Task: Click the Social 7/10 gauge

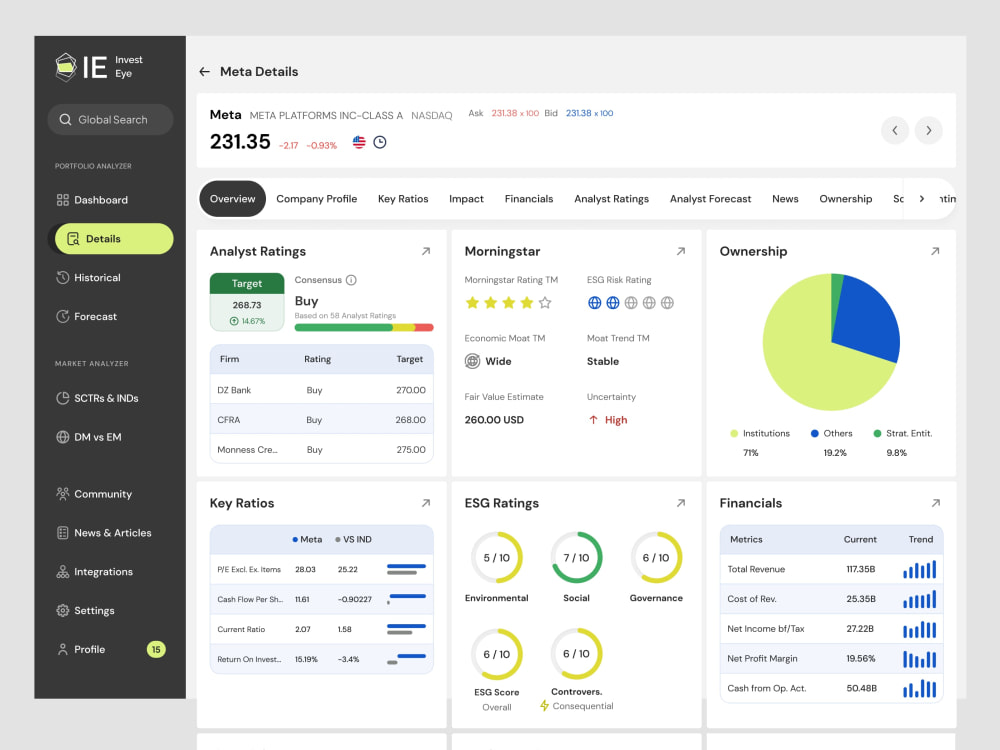Action: tap(577, 557)
